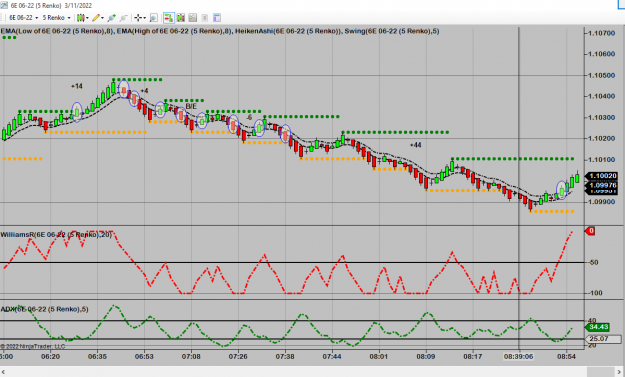Toggle the Chart Trader panel icon

click(169, 18)
